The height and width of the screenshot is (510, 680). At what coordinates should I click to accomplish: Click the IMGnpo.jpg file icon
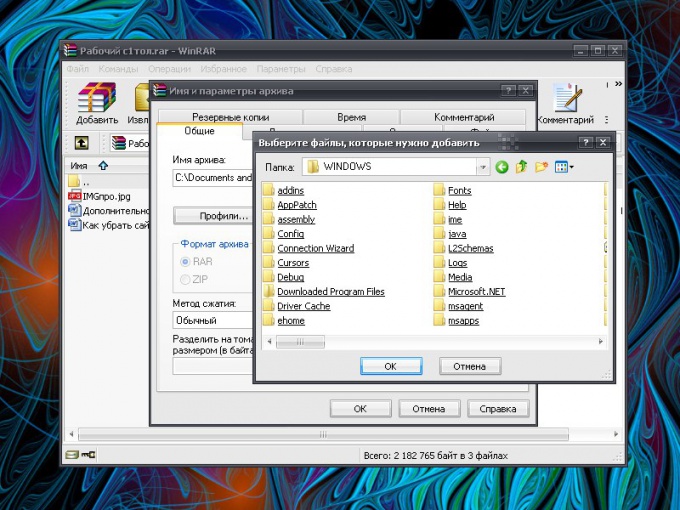point(75,196)
